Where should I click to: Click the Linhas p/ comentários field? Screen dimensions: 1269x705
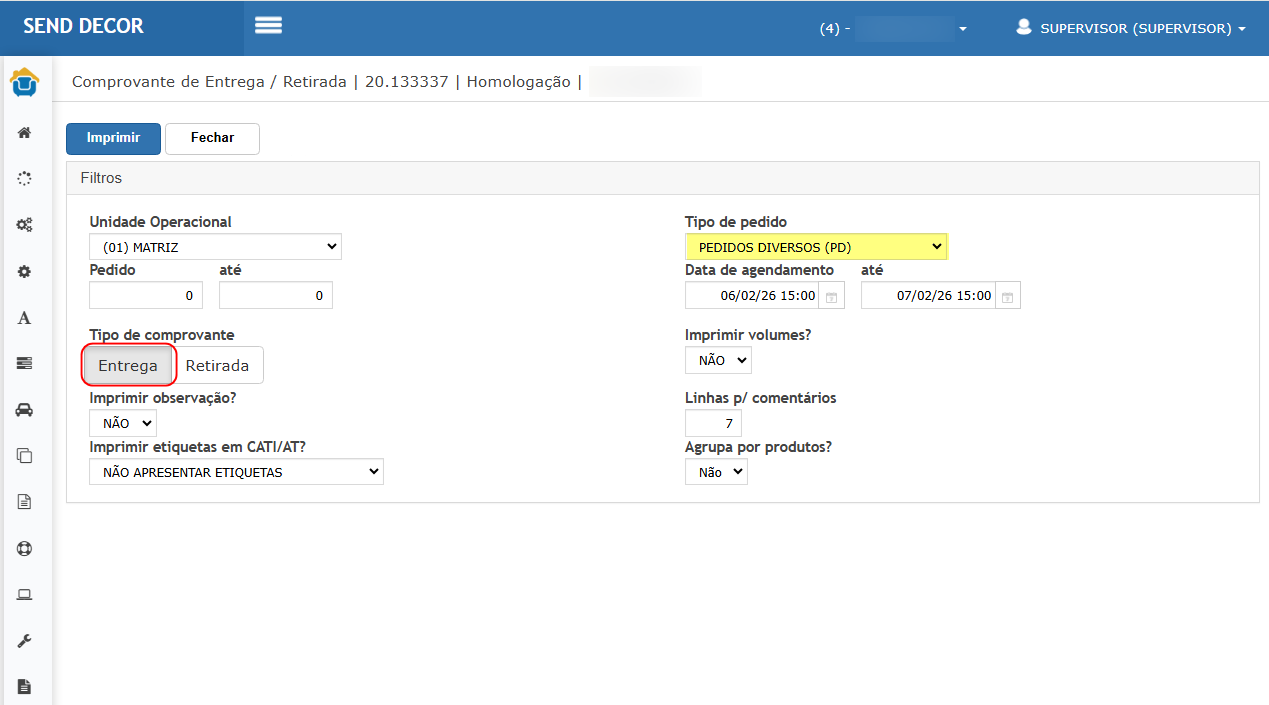click(x=713, y=423)
